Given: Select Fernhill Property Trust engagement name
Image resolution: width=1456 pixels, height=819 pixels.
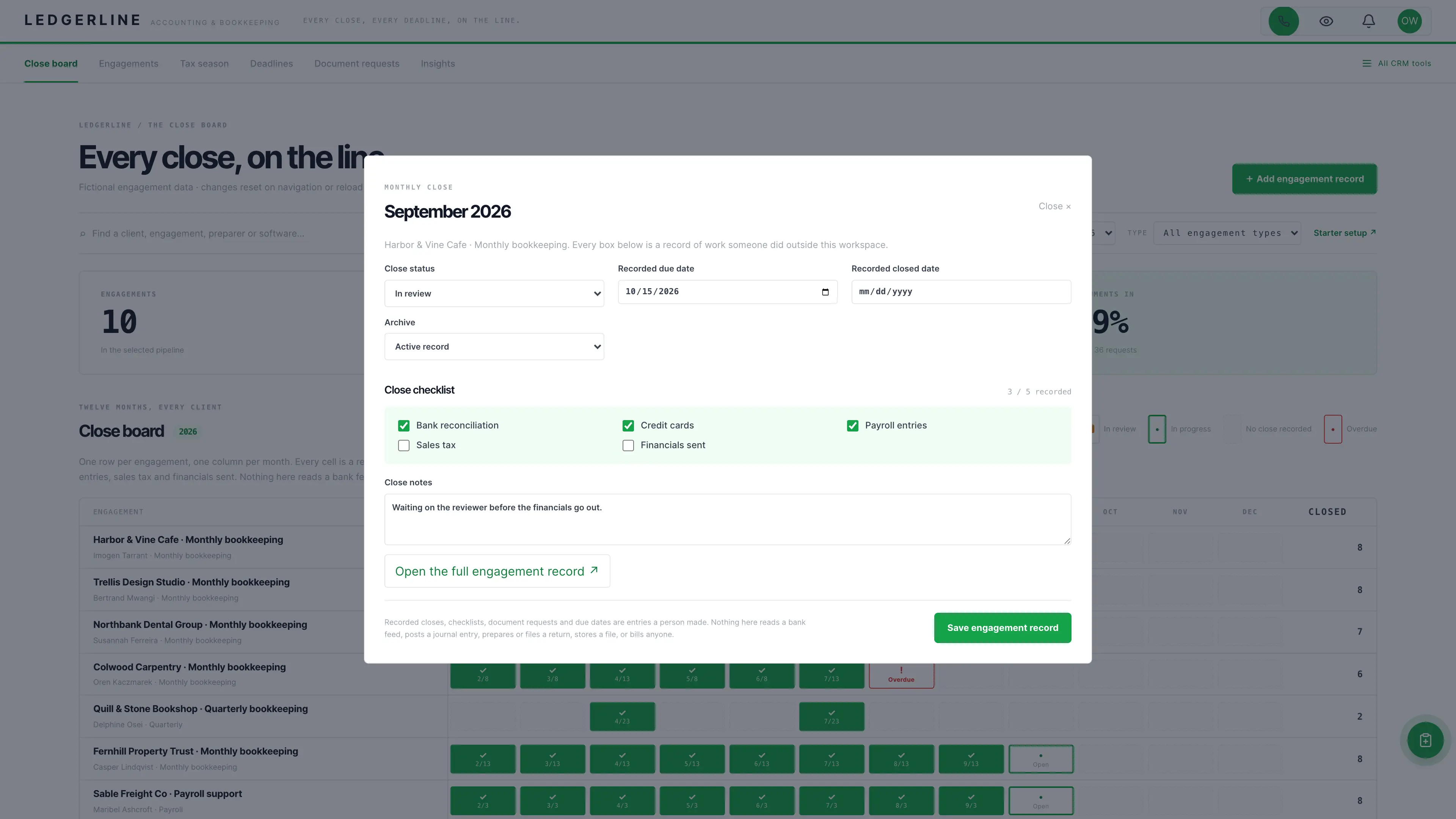Looking at the screenshot, I should click(x=196, y=751).
